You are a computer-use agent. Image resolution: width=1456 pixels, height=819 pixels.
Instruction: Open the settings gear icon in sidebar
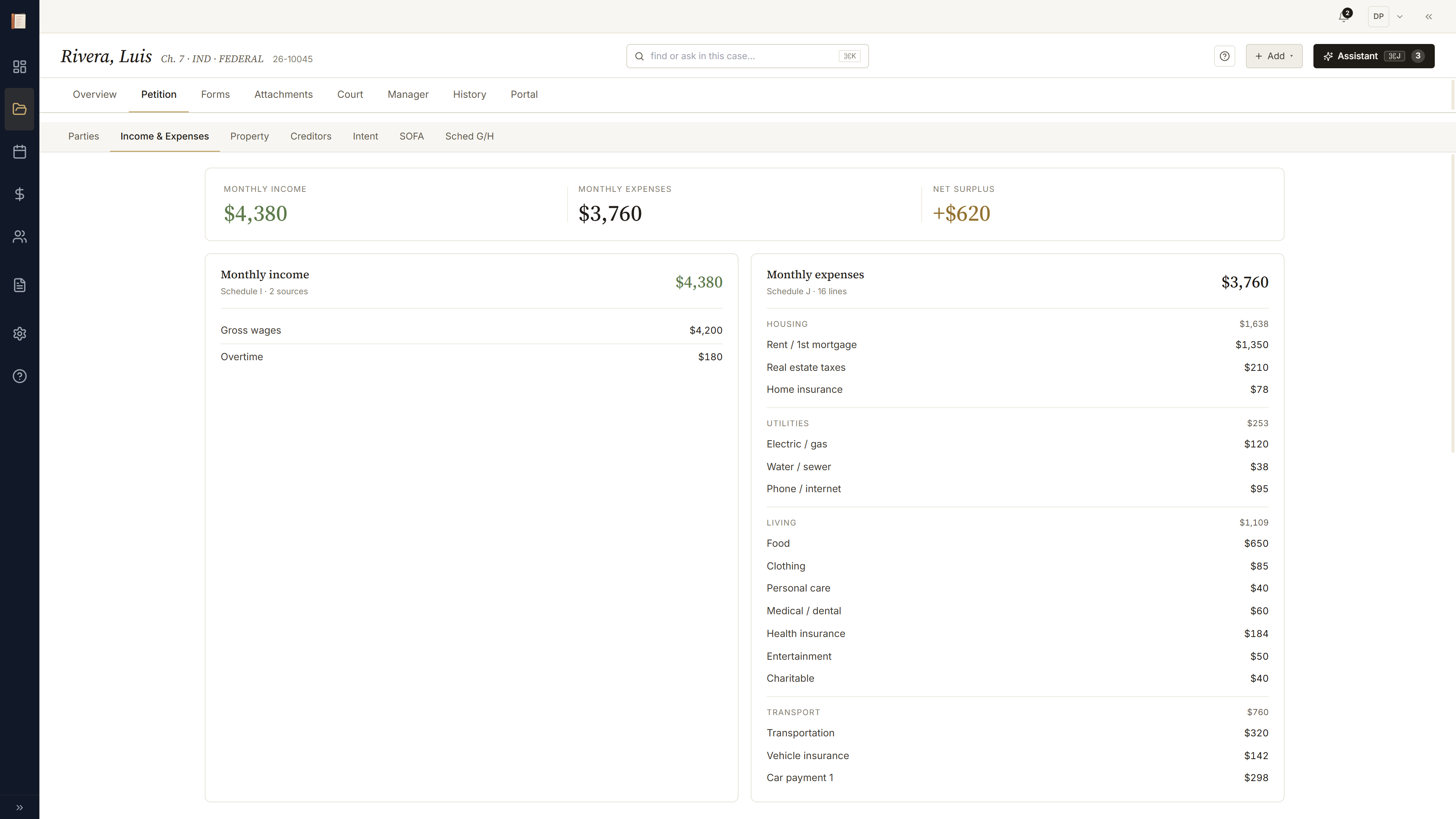coord(19,334)
